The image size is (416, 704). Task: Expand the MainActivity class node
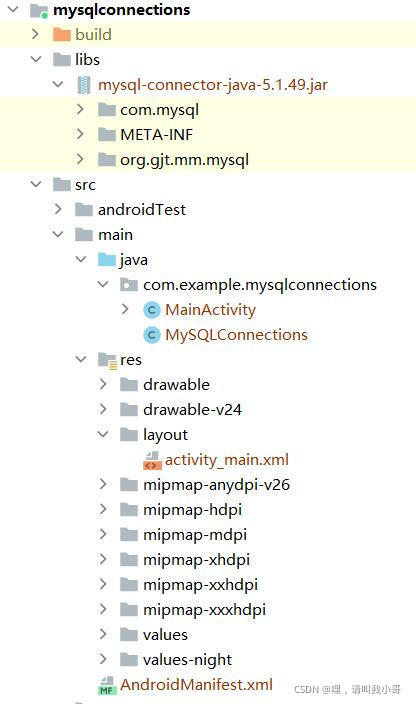[125, 309]
